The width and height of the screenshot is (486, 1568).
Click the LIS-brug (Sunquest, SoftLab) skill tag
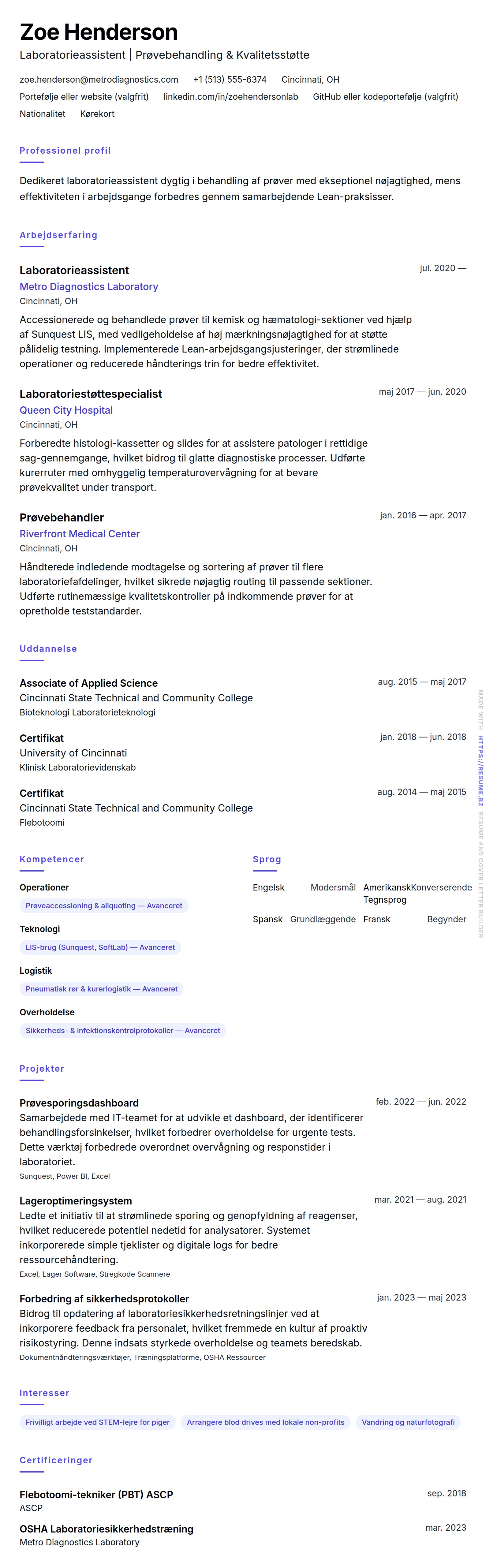click(x=100, y=947)
